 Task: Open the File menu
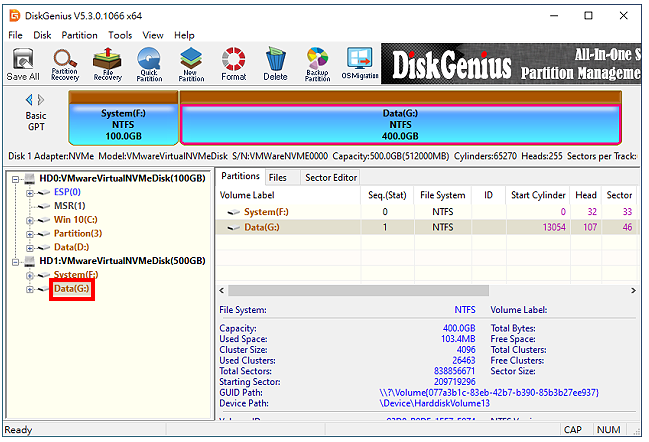pyautogui.click(x=15, y=35)
